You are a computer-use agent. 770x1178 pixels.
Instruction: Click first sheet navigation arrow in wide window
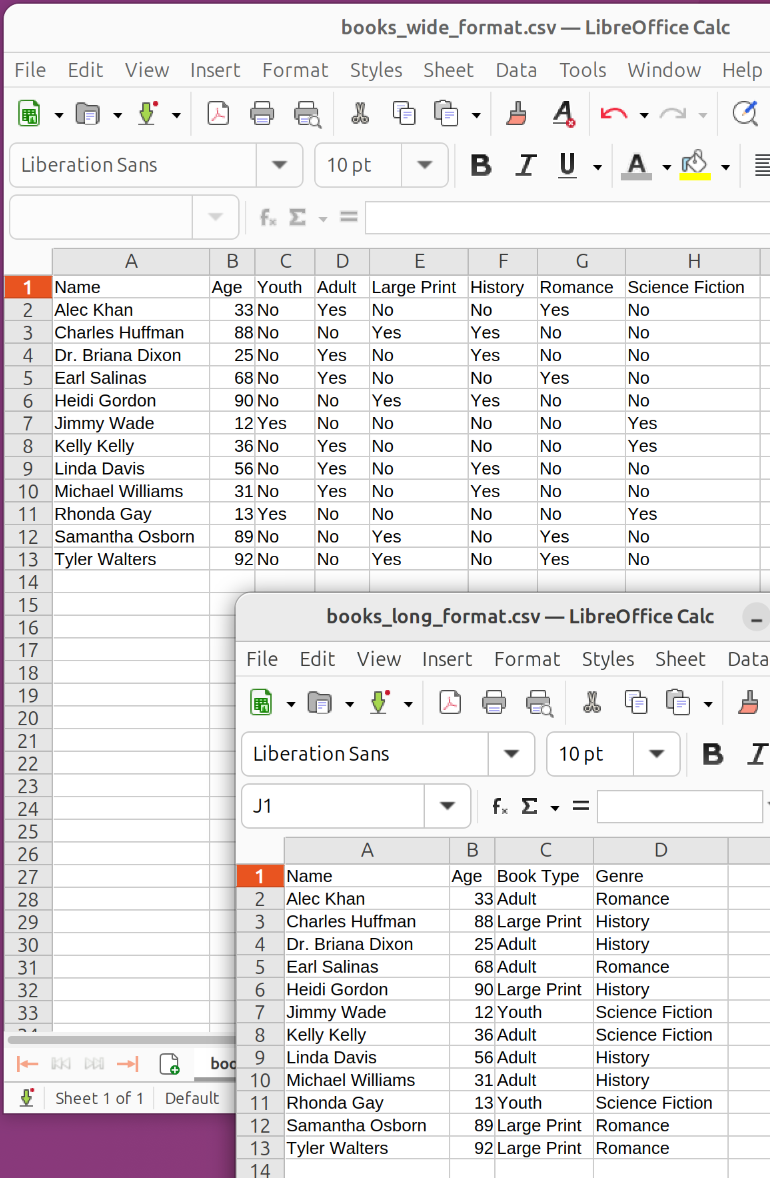27,1064
